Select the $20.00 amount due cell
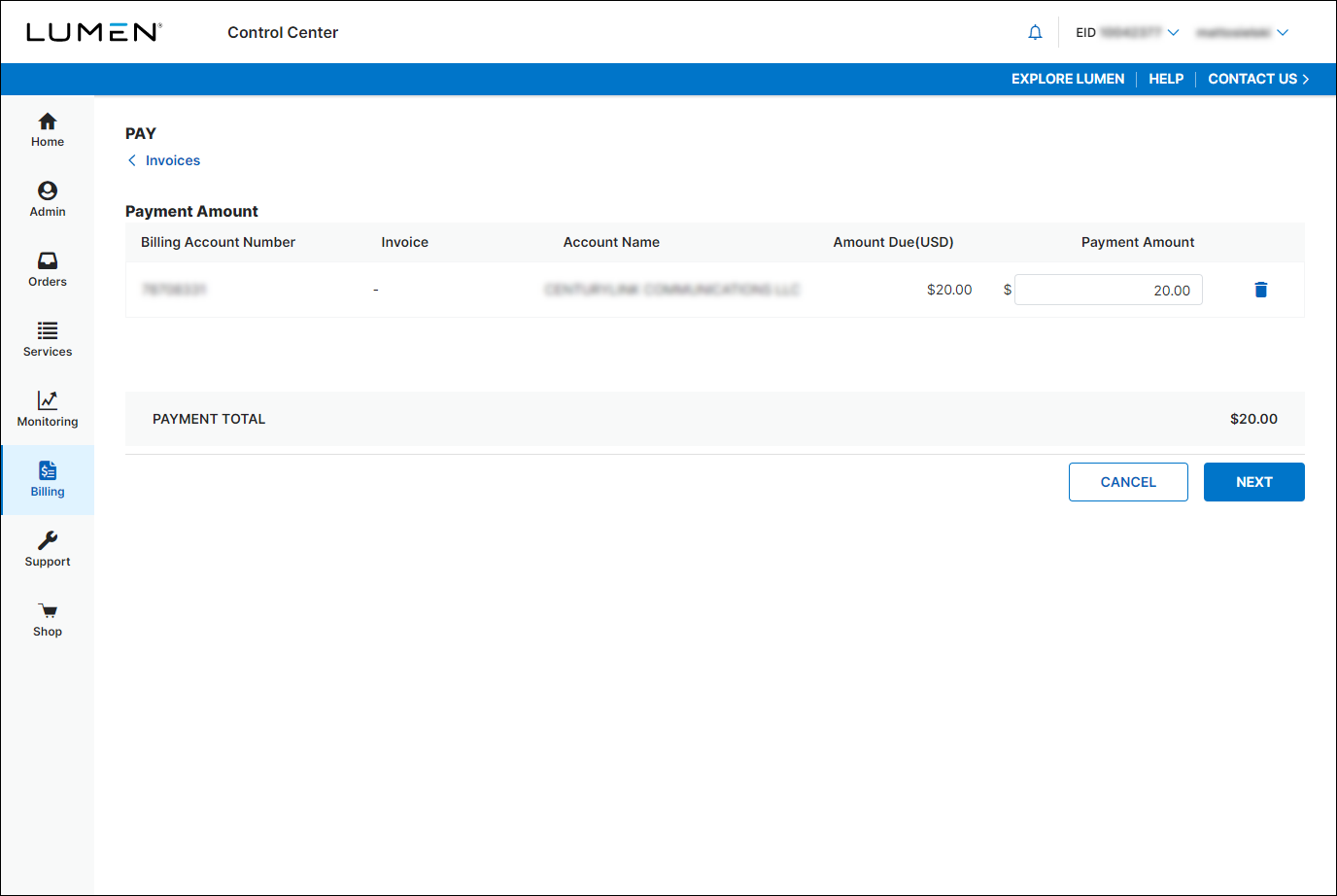 949,290
